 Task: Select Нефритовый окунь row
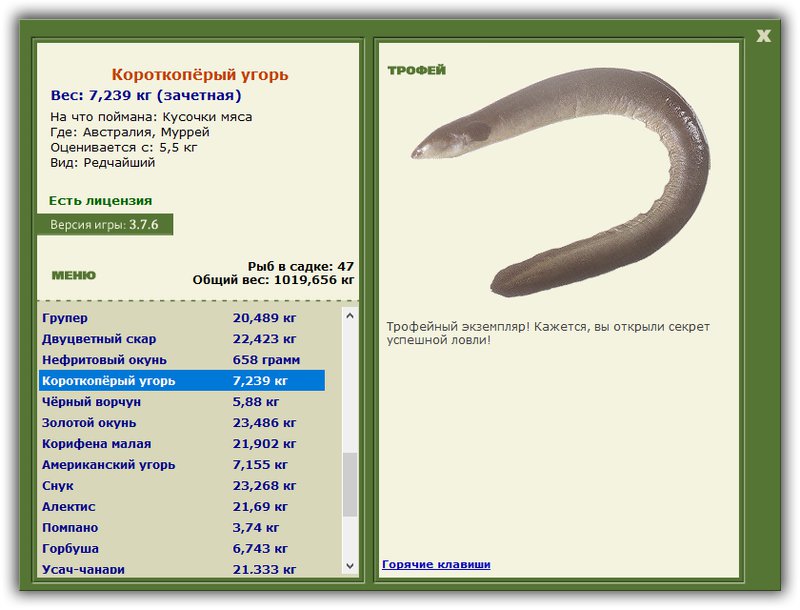click(x=182, y=360)
